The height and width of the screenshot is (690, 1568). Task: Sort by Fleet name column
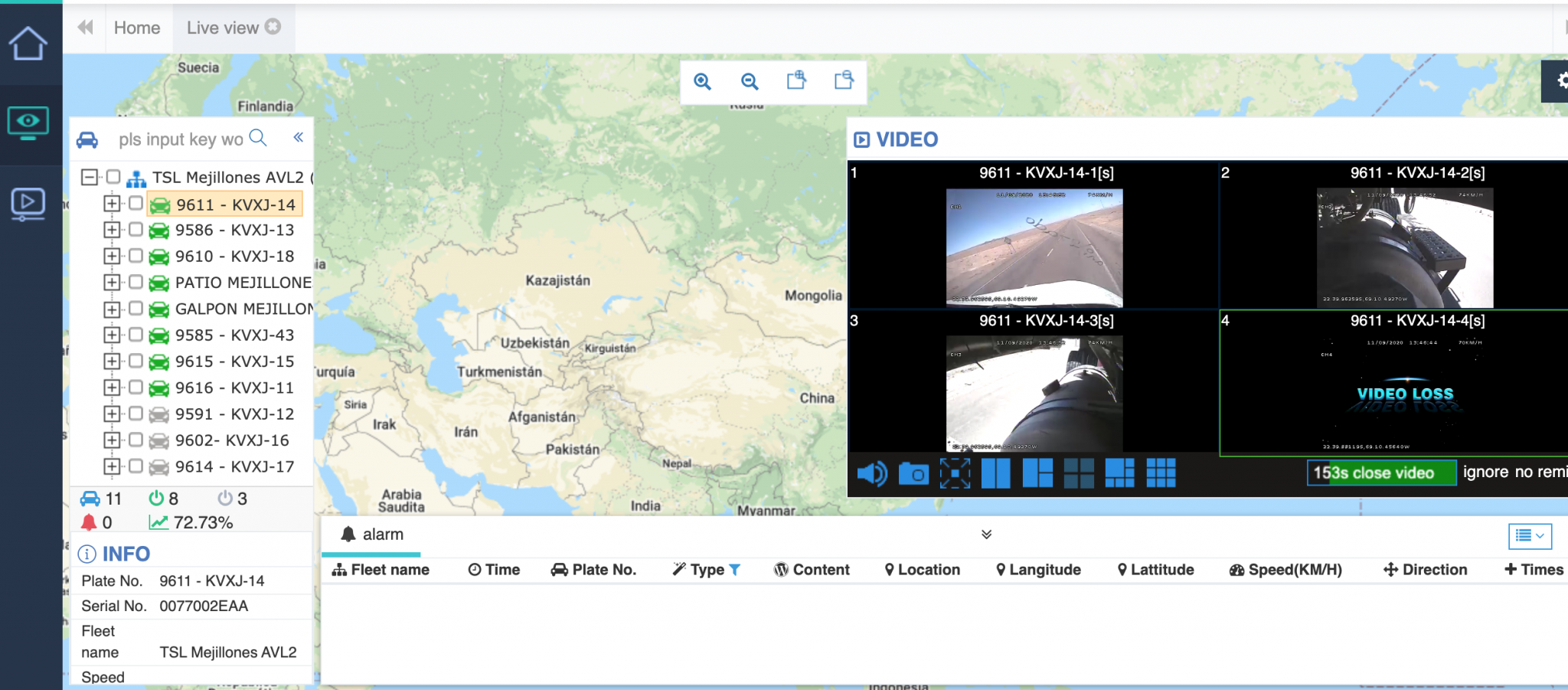[381, 570]
